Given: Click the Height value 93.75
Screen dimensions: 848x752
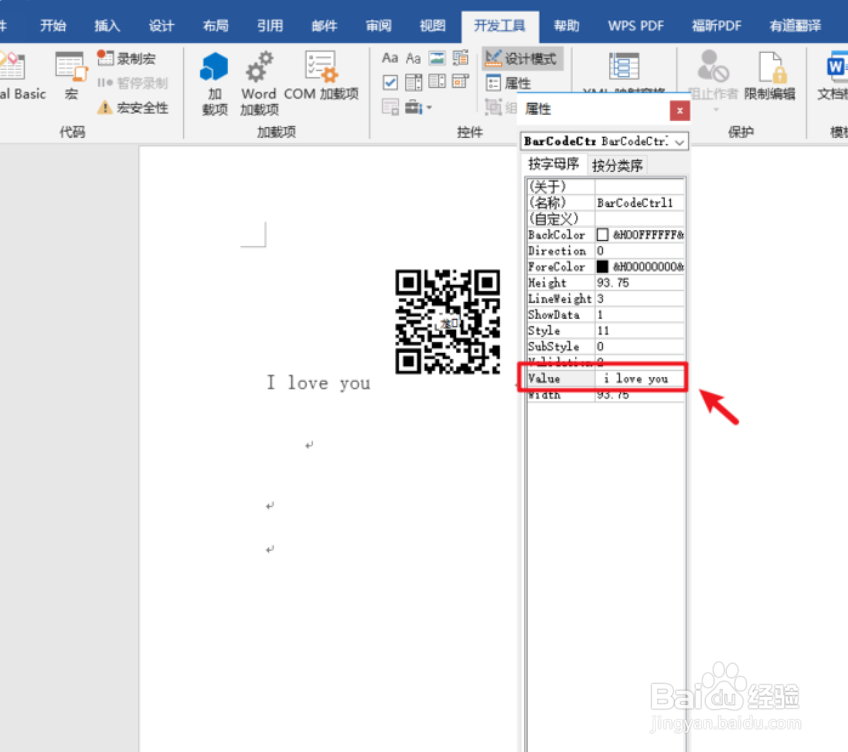Looking at the screenshot, I should pyautogui.click(x=640, y=282).
